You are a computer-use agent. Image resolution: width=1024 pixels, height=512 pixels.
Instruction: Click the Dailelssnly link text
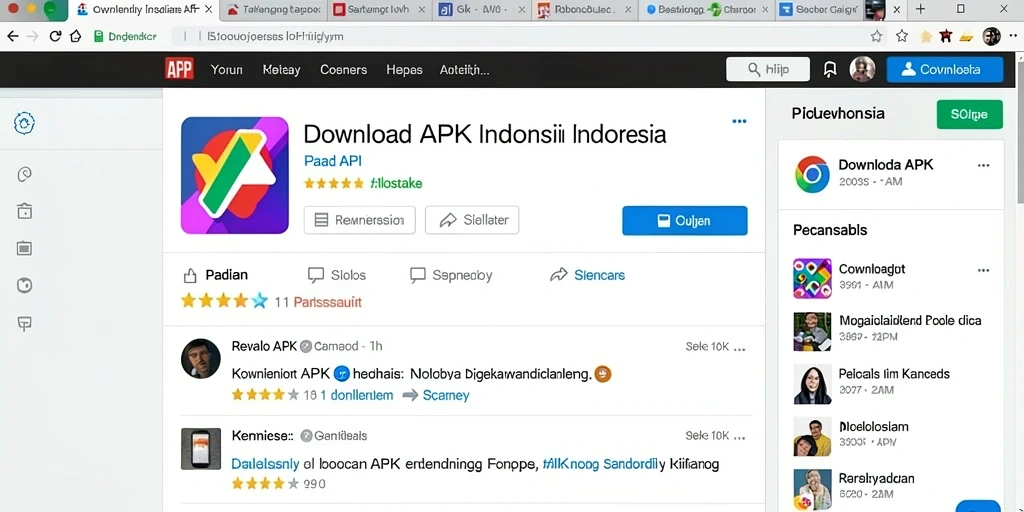coord(265,464)
